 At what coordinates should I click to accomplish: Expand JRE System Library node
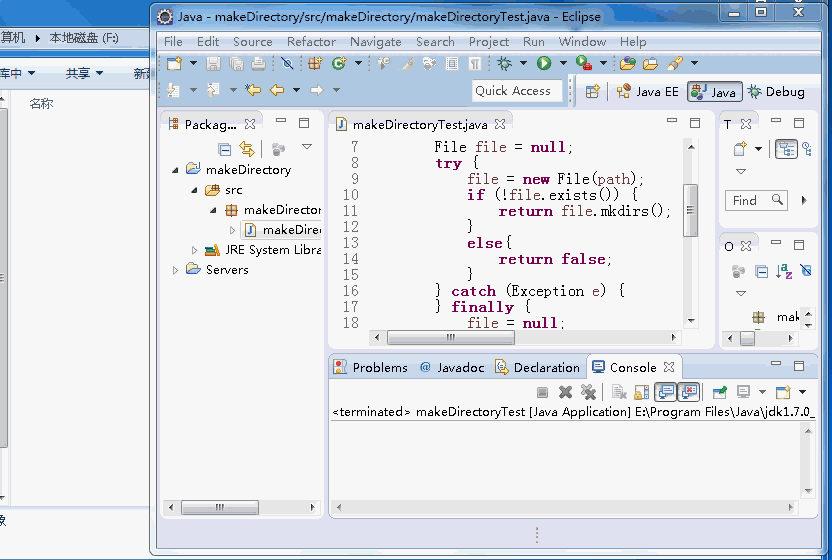pyautogui.click(x=194, y=250)
